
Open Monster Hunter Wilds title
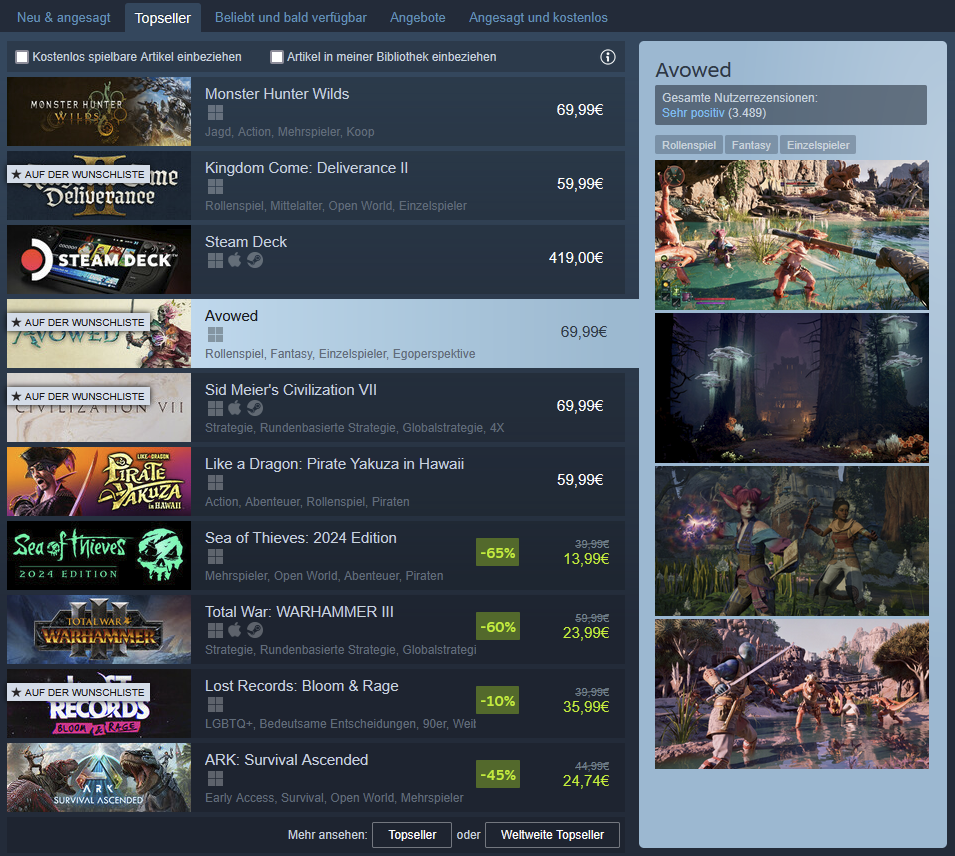[277, 94]
